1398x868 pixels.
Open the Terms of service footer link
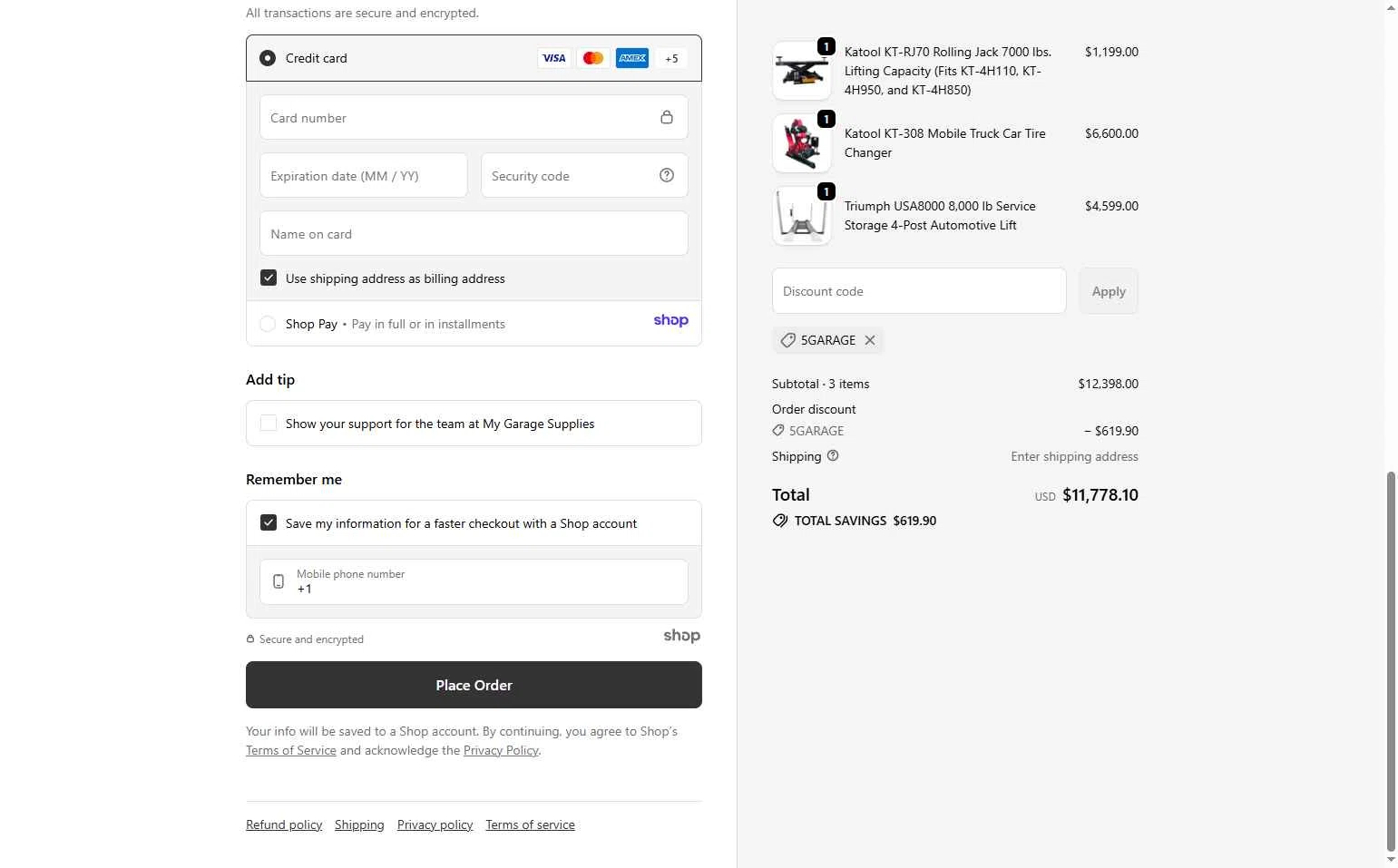coord(530,824)
